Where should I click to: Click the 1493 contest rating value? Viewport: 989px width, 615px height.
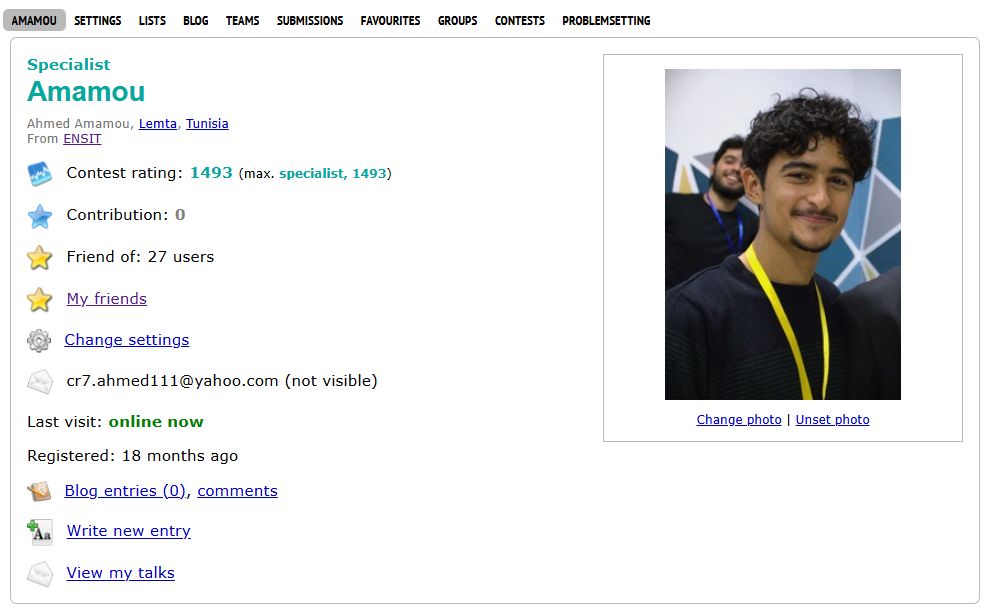click(211, 173)
